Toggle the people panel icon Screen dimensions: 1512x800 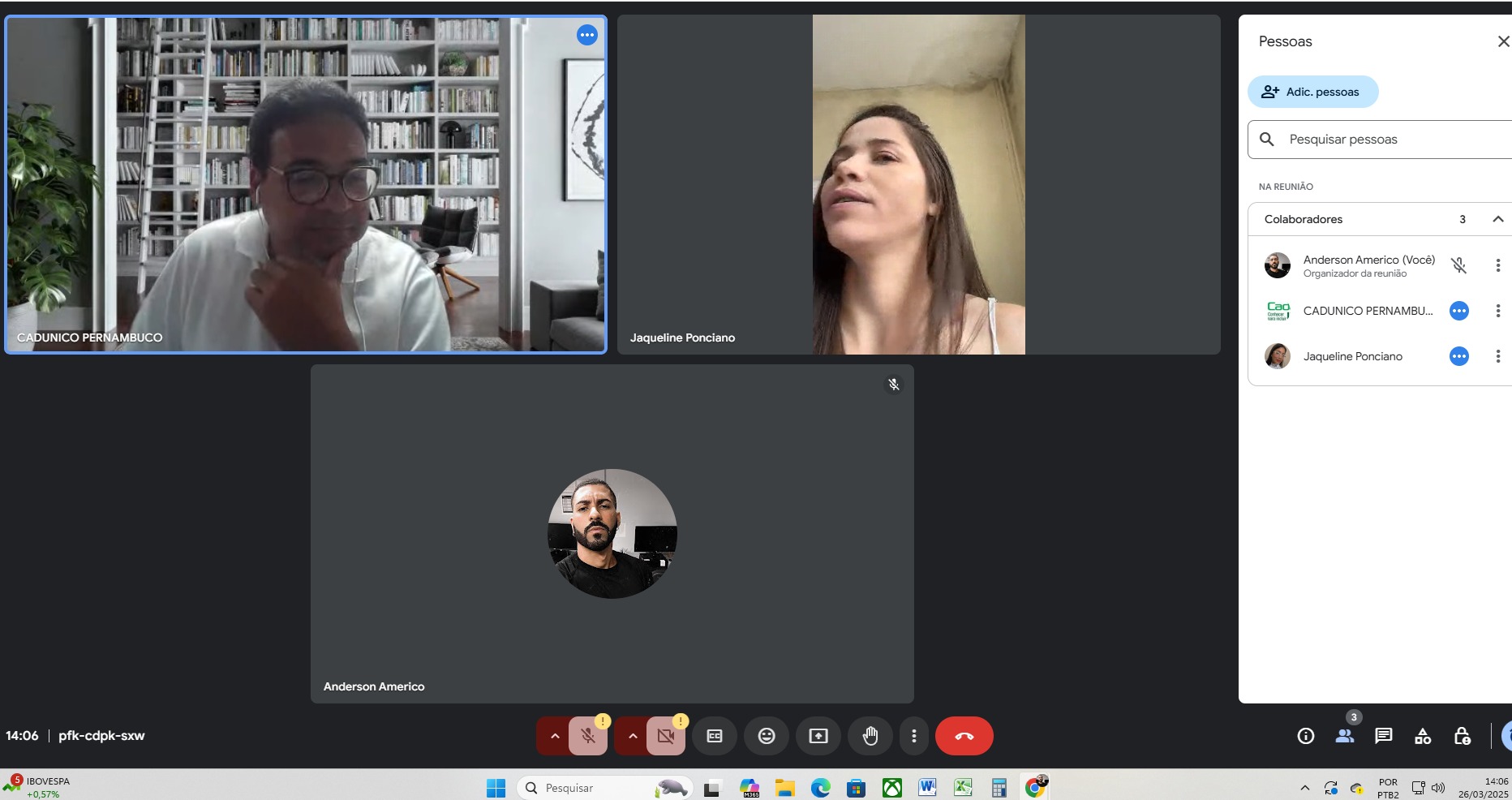coord(1344,736)
